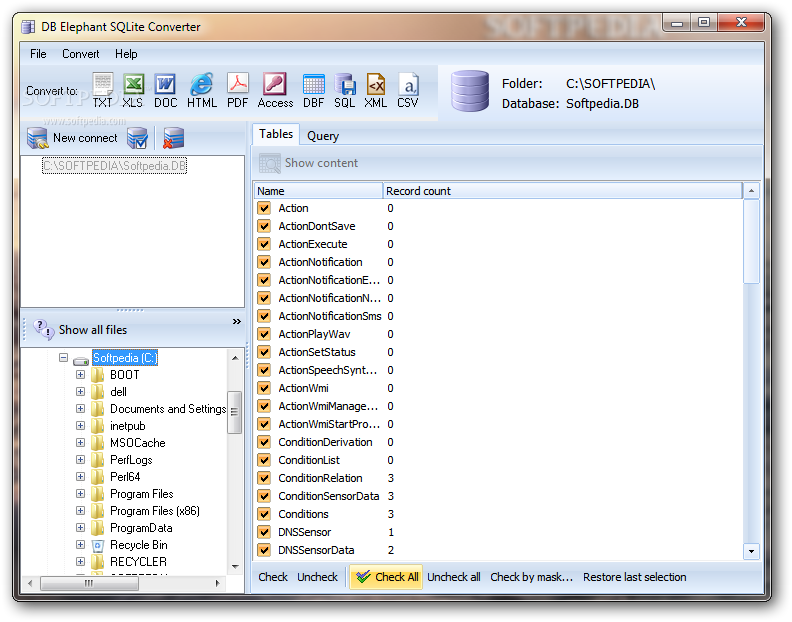Expand the dell folder
The height and width of the screenshot is (622, 792).
pos(80,392)
